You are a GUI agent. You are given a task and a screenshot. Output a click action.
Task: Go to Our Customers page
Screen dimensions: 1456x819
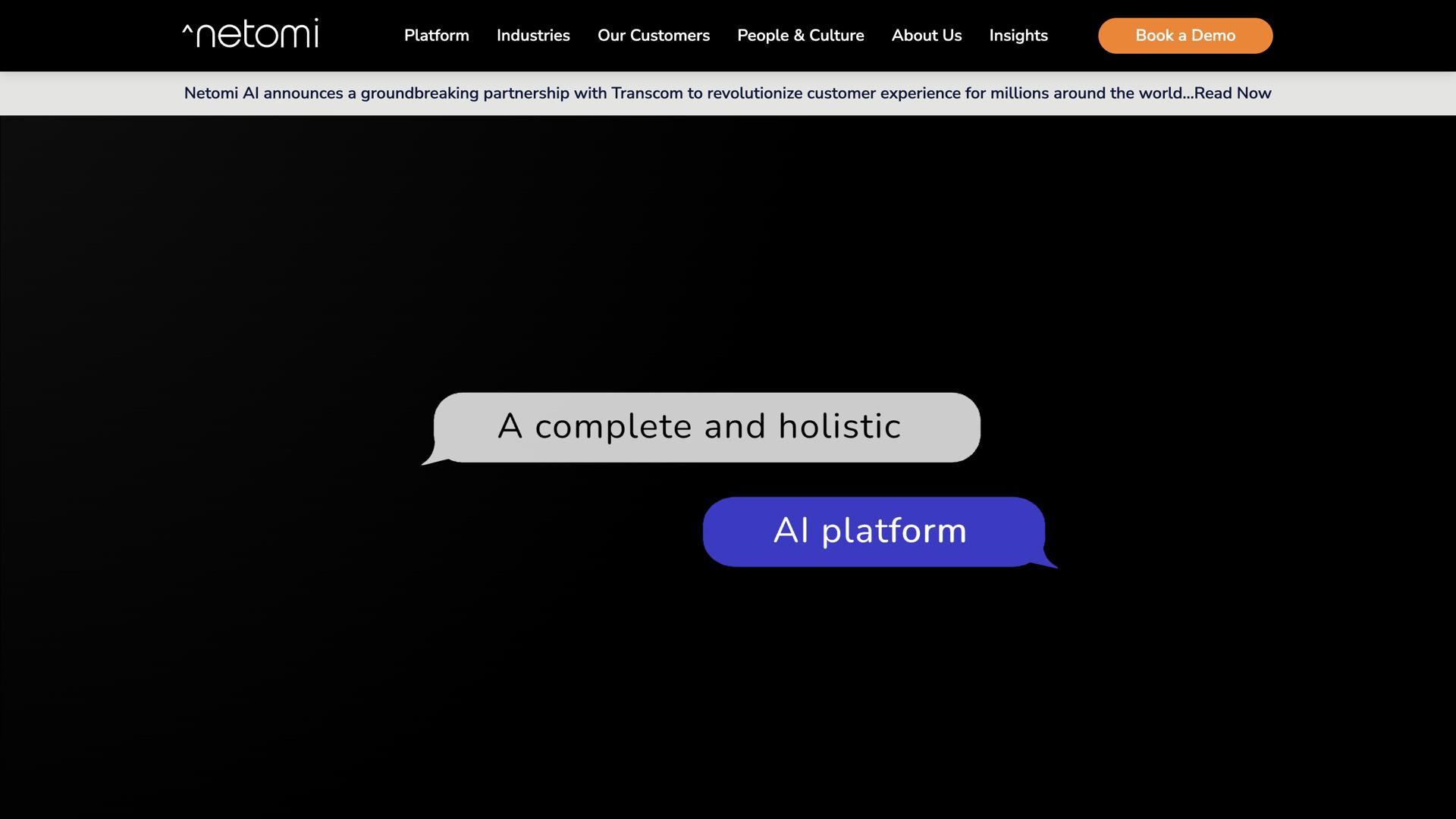point(653,36)
